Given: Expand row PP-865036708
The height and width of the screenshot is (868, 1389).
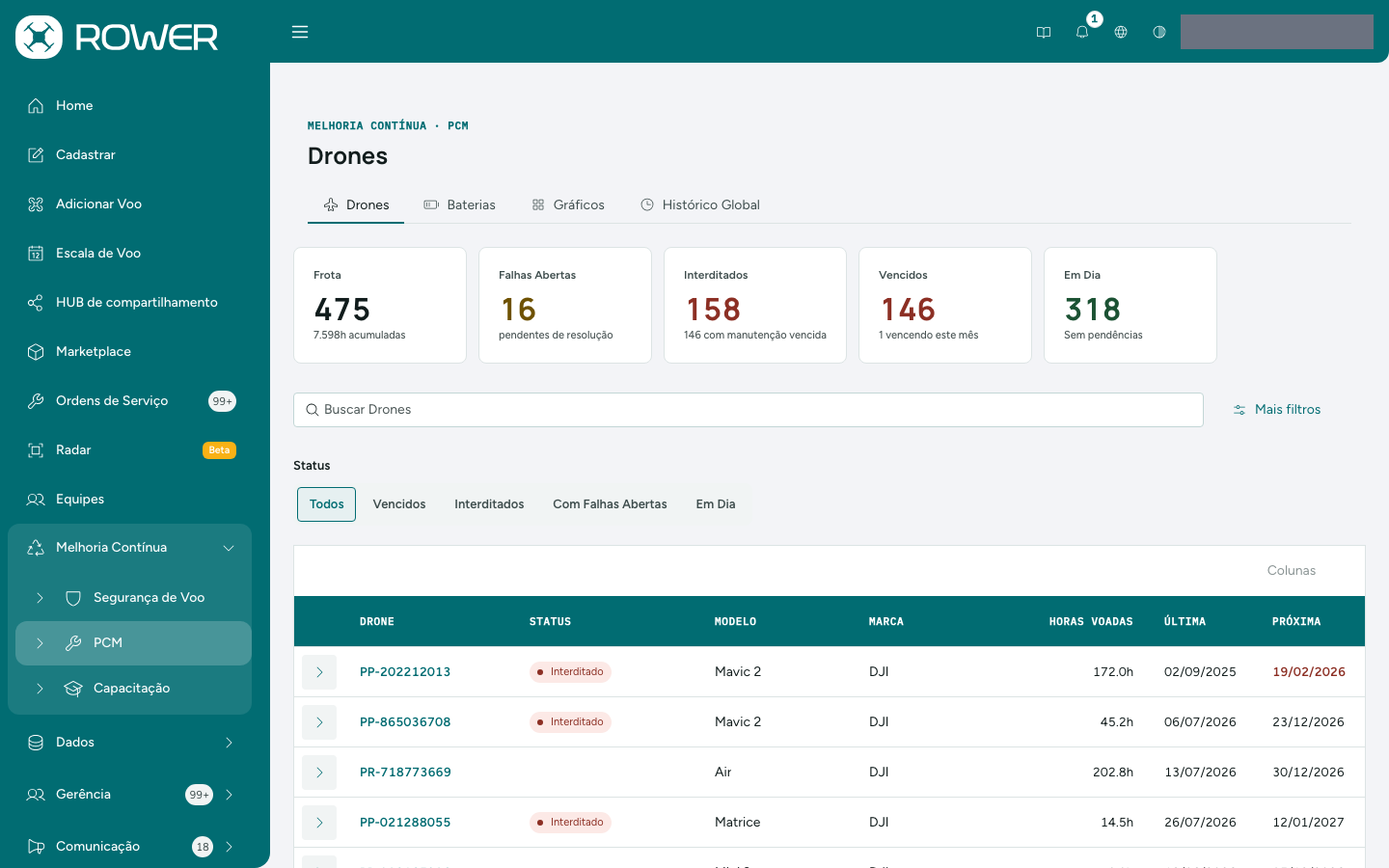Looking at the screenshot, I should click(319, 722).
